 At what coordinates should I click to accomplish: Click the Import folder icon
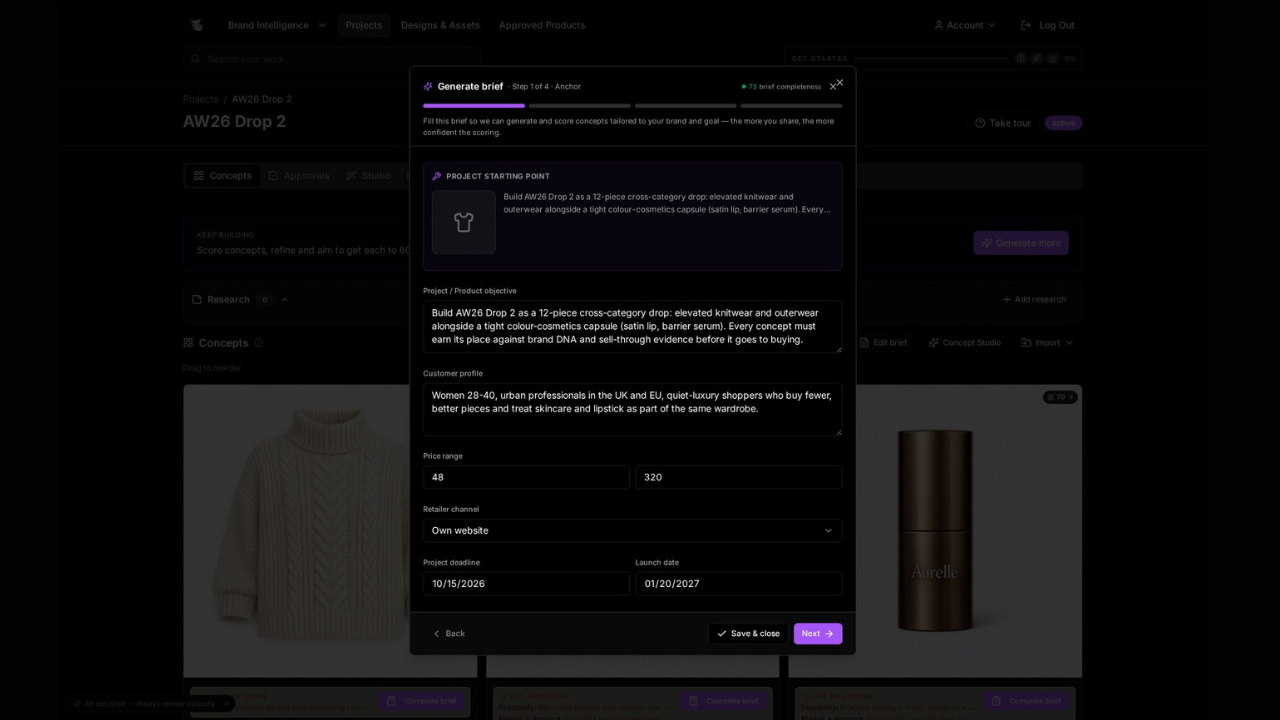pos(1026,343)
